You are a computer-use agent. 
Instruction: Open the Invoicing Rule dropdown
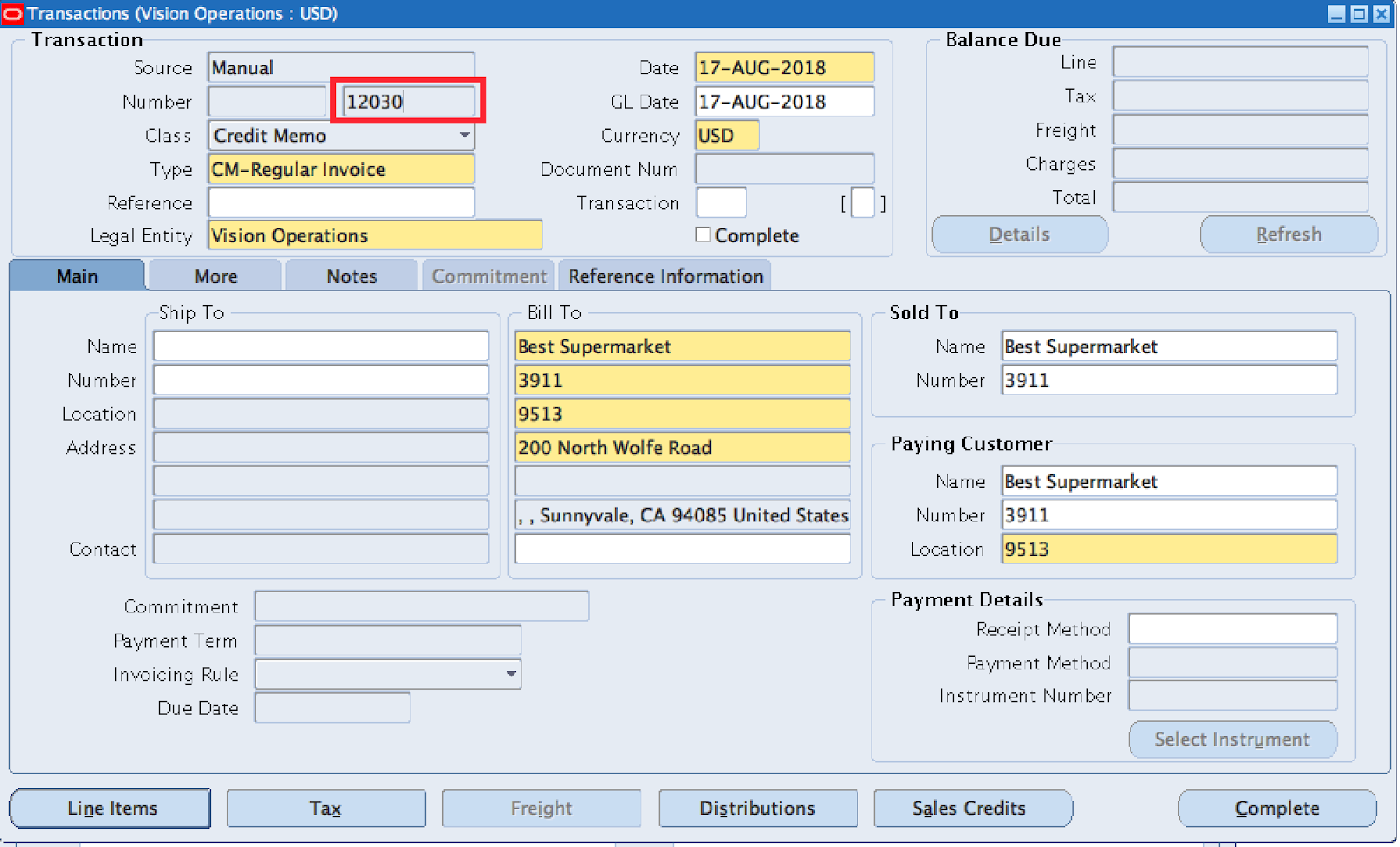[511, 674]
